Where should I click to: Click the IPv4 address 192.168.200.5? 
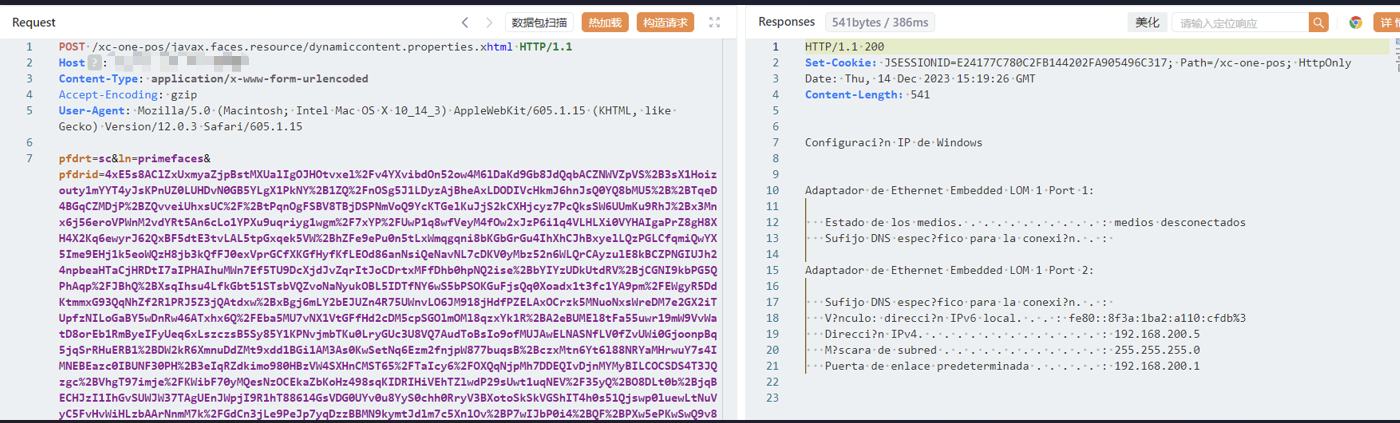[1158, 335]
